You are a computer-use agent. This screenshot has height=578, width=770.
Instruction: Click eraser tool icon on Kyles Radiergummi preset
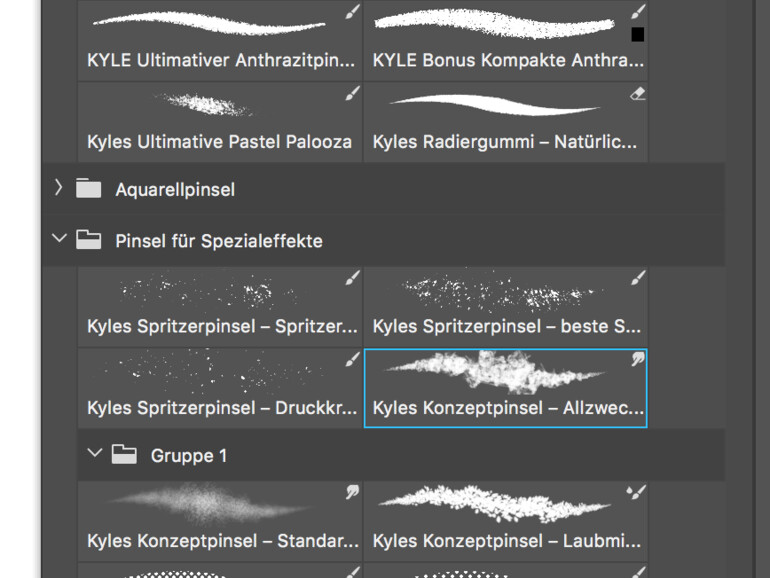tap(637, 93)
